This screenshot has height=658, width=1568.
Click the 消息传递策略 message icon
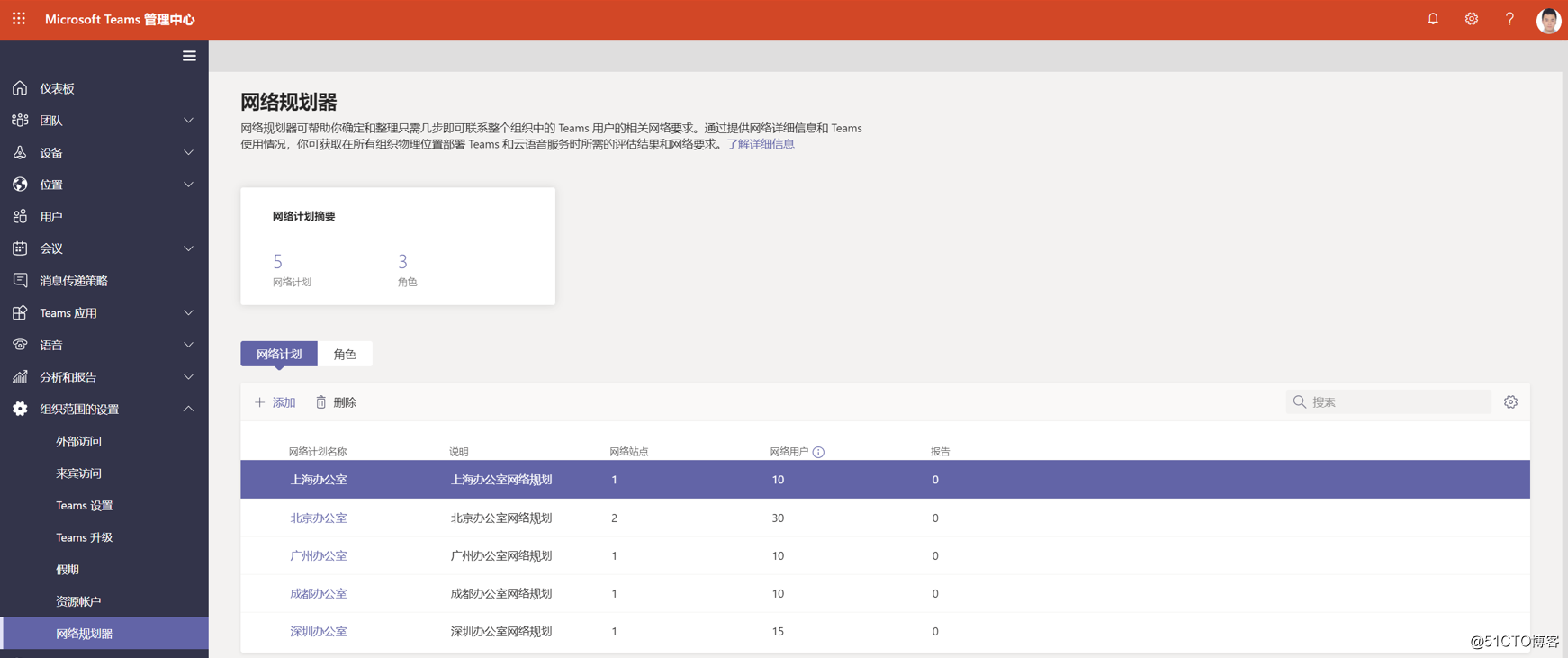click(x=20, y=280)
